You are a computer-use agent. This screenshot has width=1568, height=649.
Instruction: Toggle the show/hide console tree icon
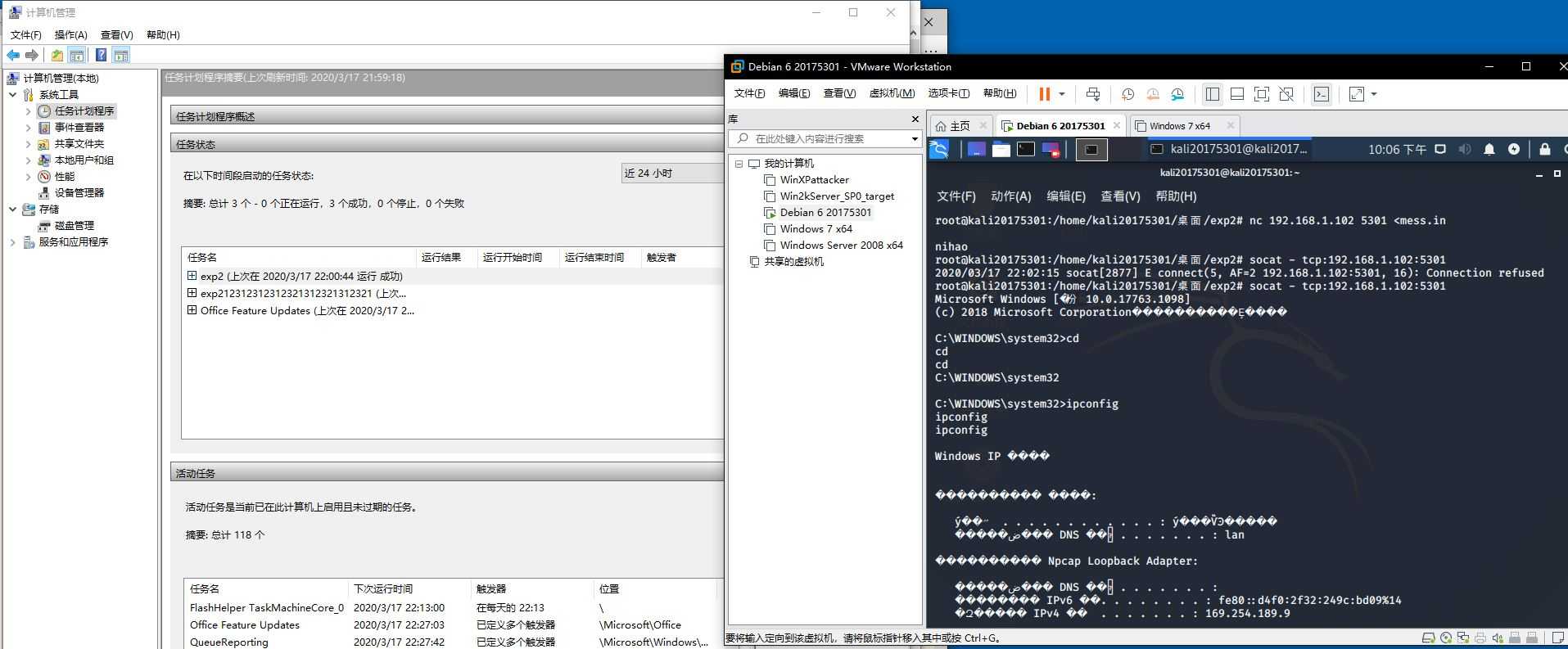tap(76, 55)
